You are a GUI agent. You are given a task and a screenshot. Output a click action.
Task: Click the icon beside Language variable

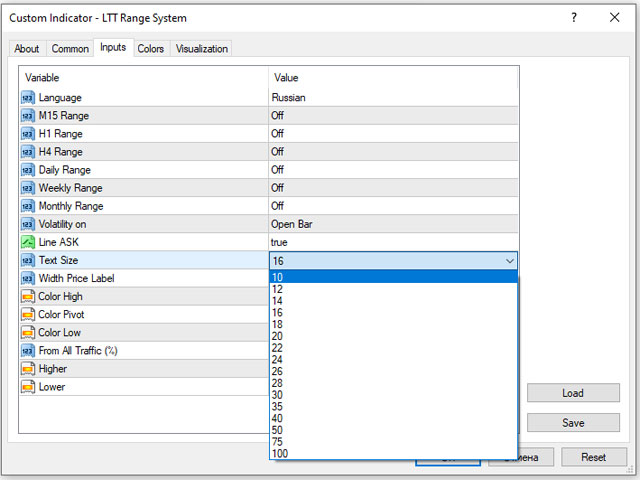(28, 98)
